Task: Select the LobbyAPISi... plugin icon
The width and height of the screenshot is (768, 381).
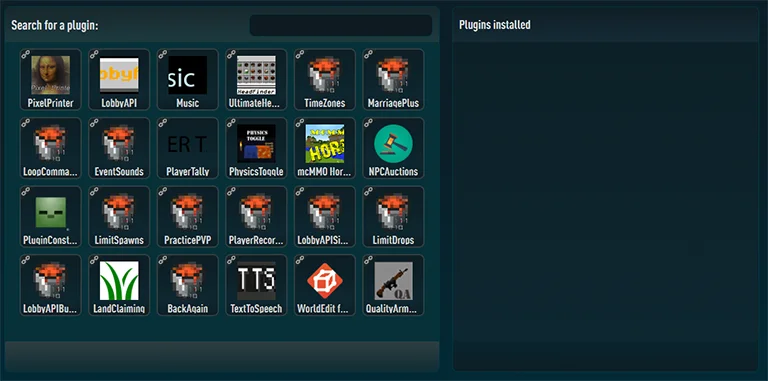Action: coord(325,212)
